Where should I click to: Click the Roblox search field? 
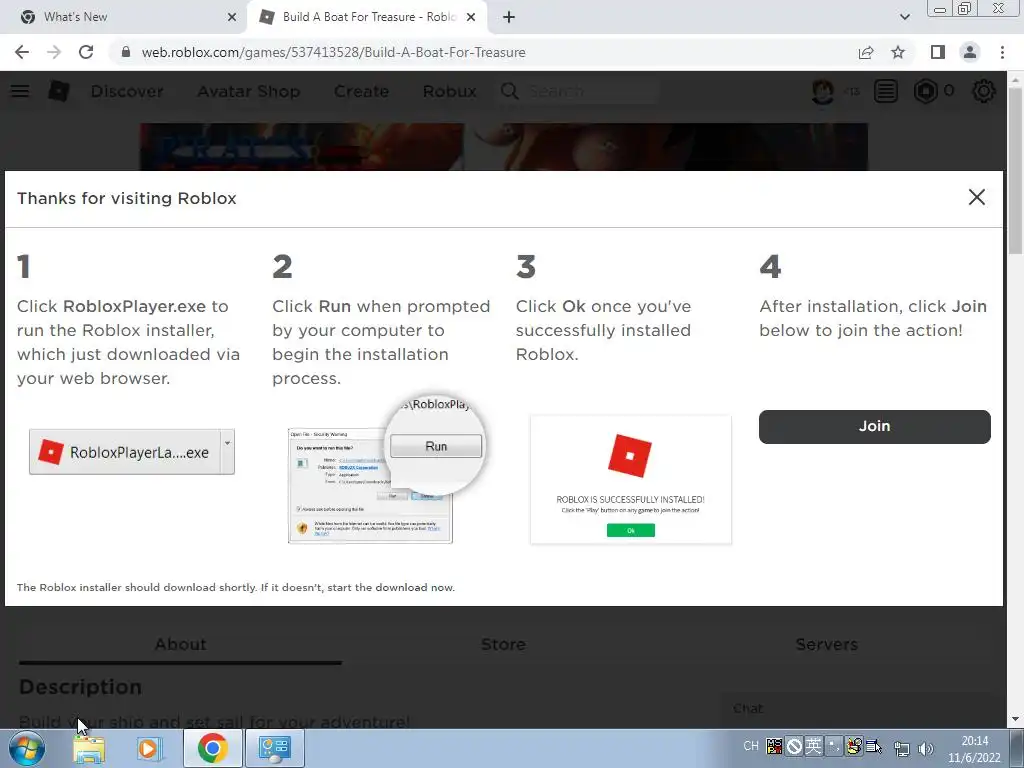click(x=591, y=91)
